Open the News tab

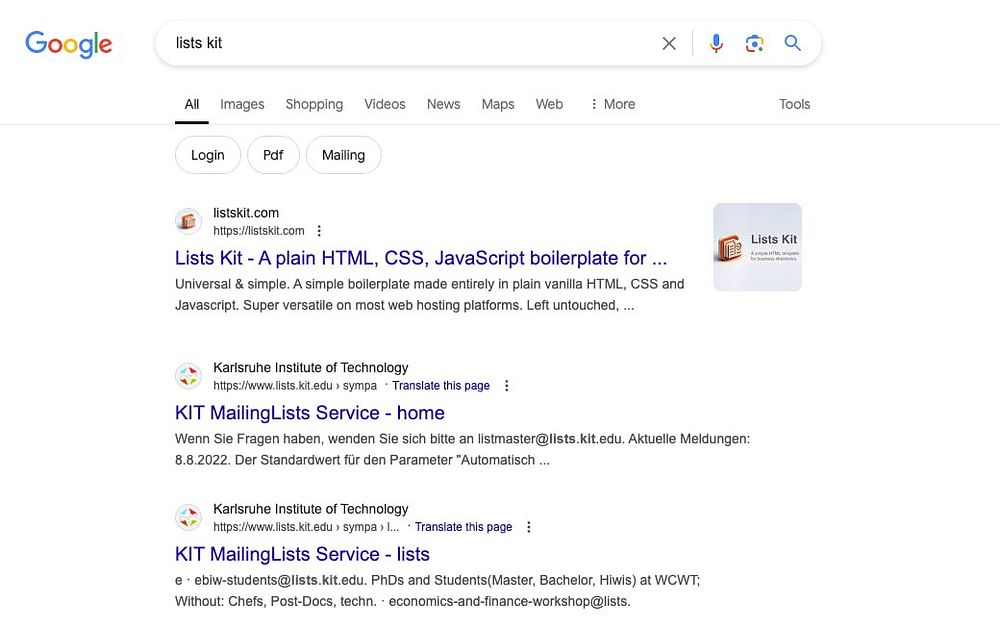pos(443,104)
